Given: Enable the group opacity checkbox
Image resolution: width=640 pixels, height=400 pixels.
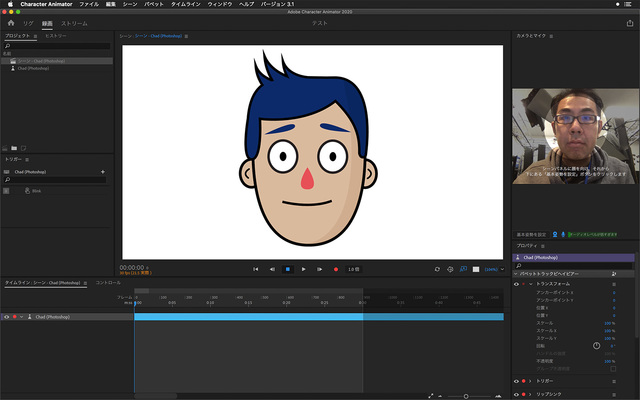Looking at the screenshot, I should 611,368.
